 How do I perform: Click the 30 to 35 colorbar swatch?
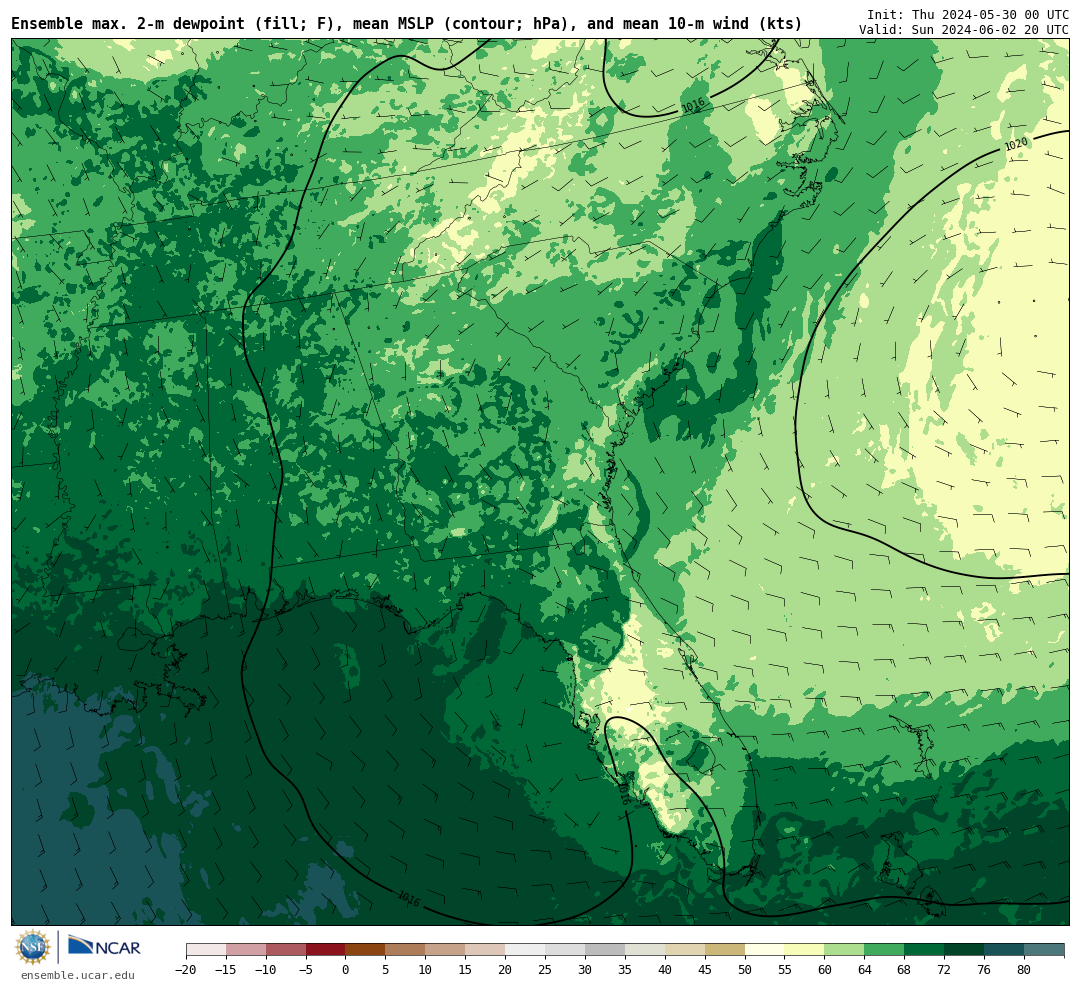(605, 950)
